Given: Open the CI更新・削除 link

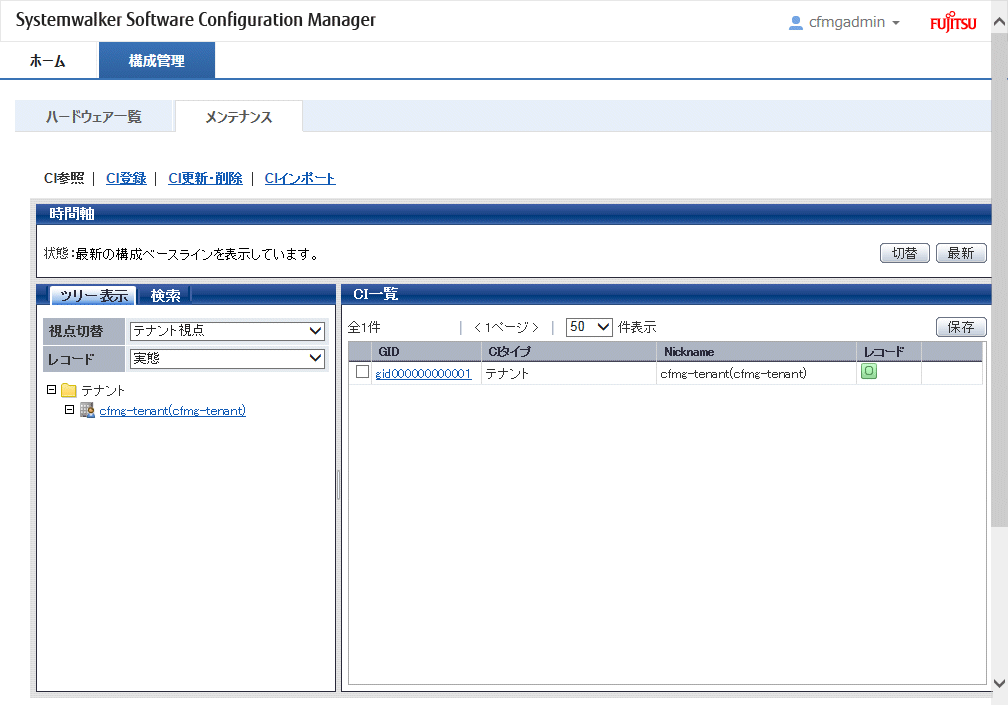Looking at the screenshot, I should pyautogui.click(x=205, y=178).
